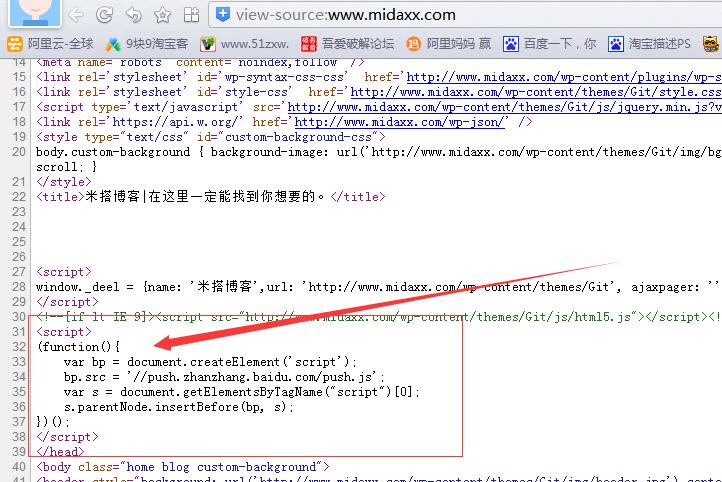The width and height of the screenshot is (722, 482).
Task: Open www.51zxw. bookmark
Action: 245,44
